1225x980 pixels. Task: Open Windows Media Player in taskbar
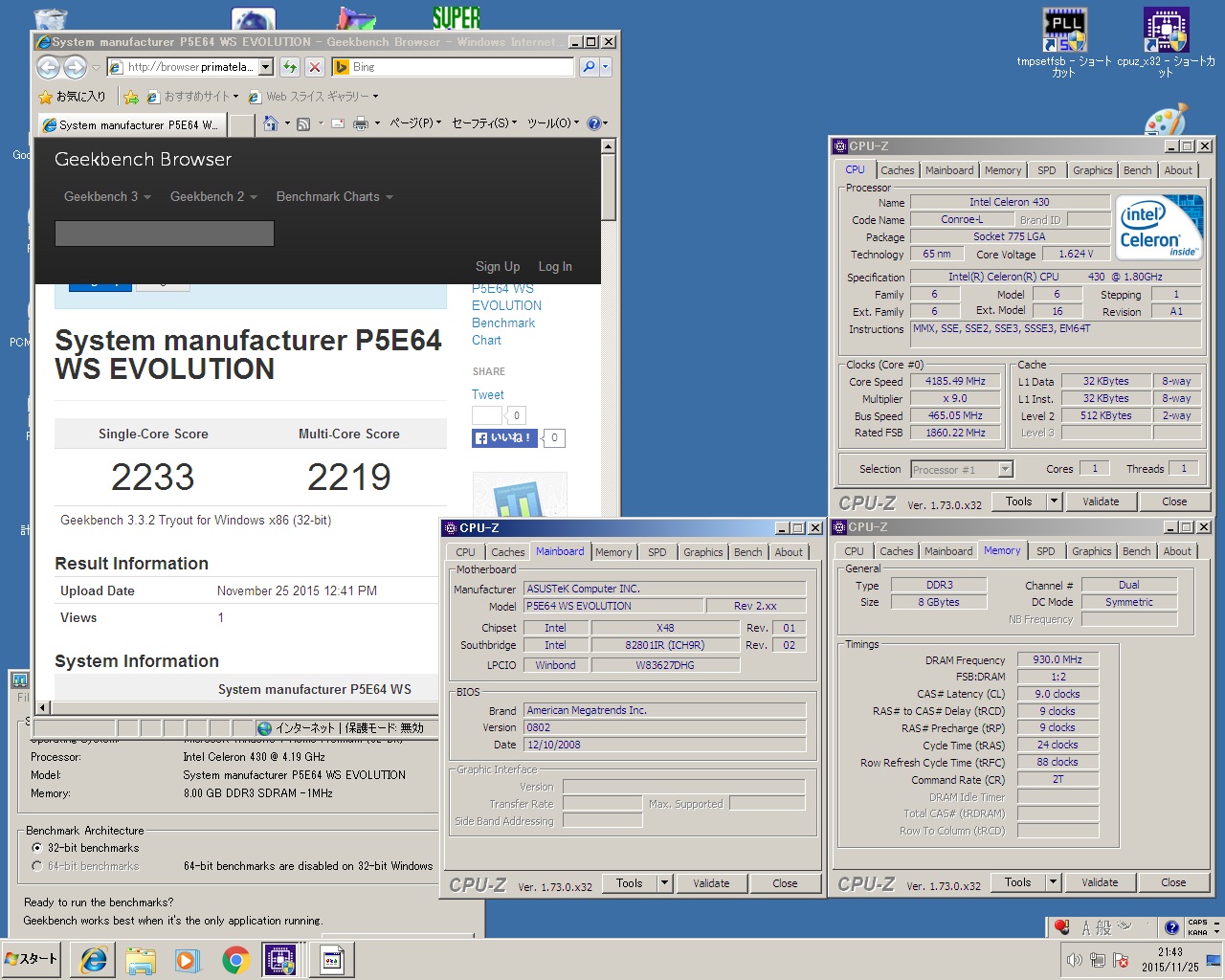(187, 960)
